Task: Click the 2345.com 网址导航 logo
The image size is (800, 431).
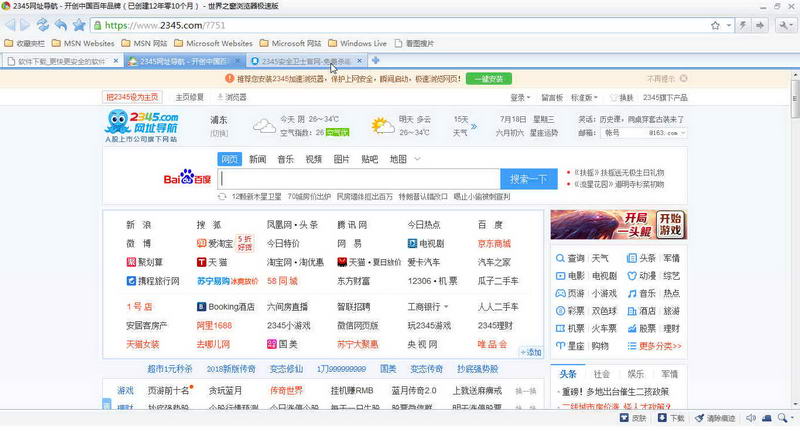Action: click(x=141, y=126)
